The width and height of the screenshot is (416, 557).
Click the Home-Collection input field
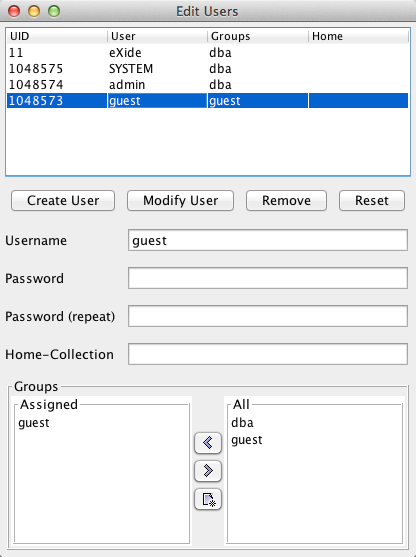(268, 354)
